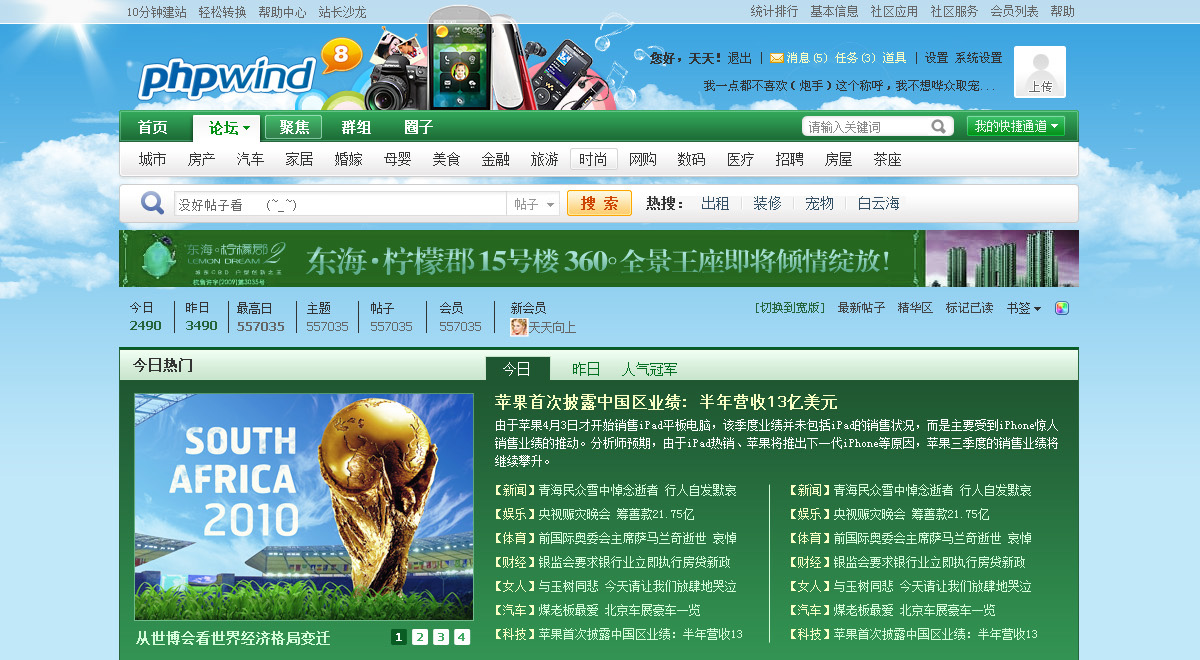This screenshot has height=660, width=1200.
Task: Open 设置 link
Action: coord(937,58)
